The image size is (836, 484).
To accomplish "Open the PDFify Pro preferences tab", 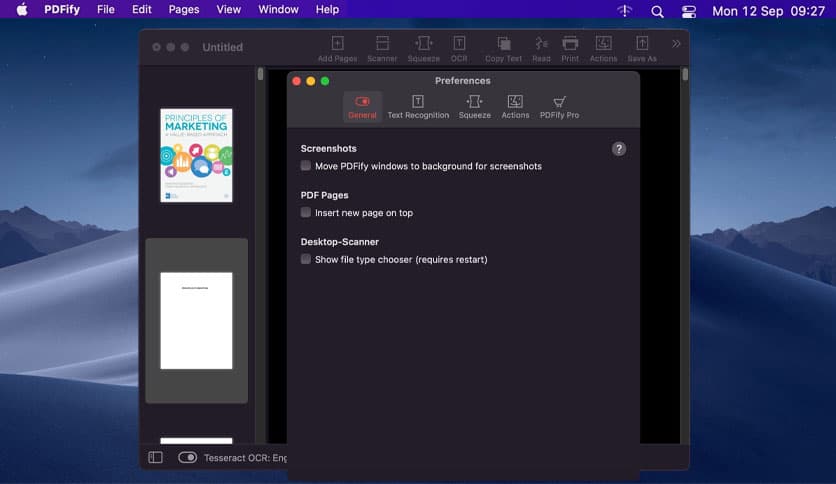I will 559,107.
